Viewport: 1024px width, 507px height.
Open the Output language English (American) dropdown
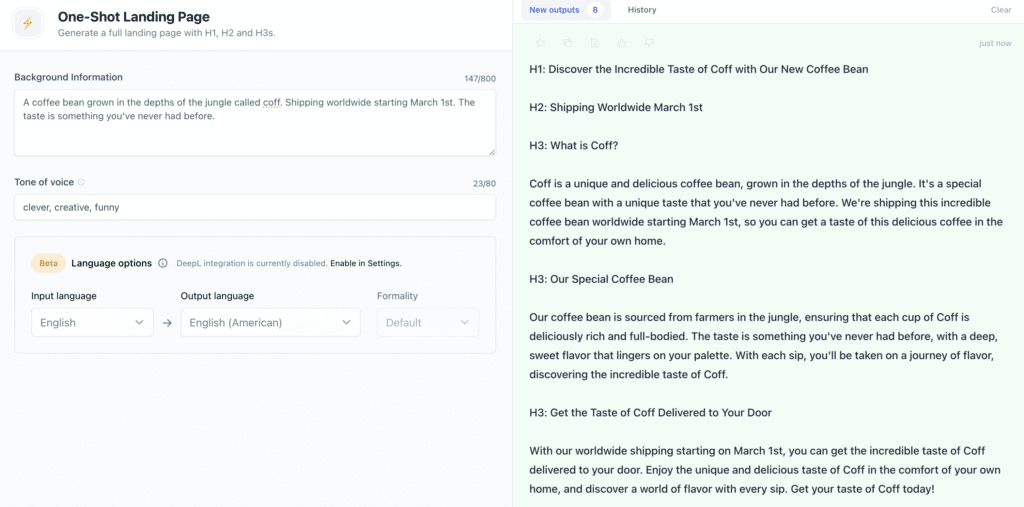pos(270,322)
